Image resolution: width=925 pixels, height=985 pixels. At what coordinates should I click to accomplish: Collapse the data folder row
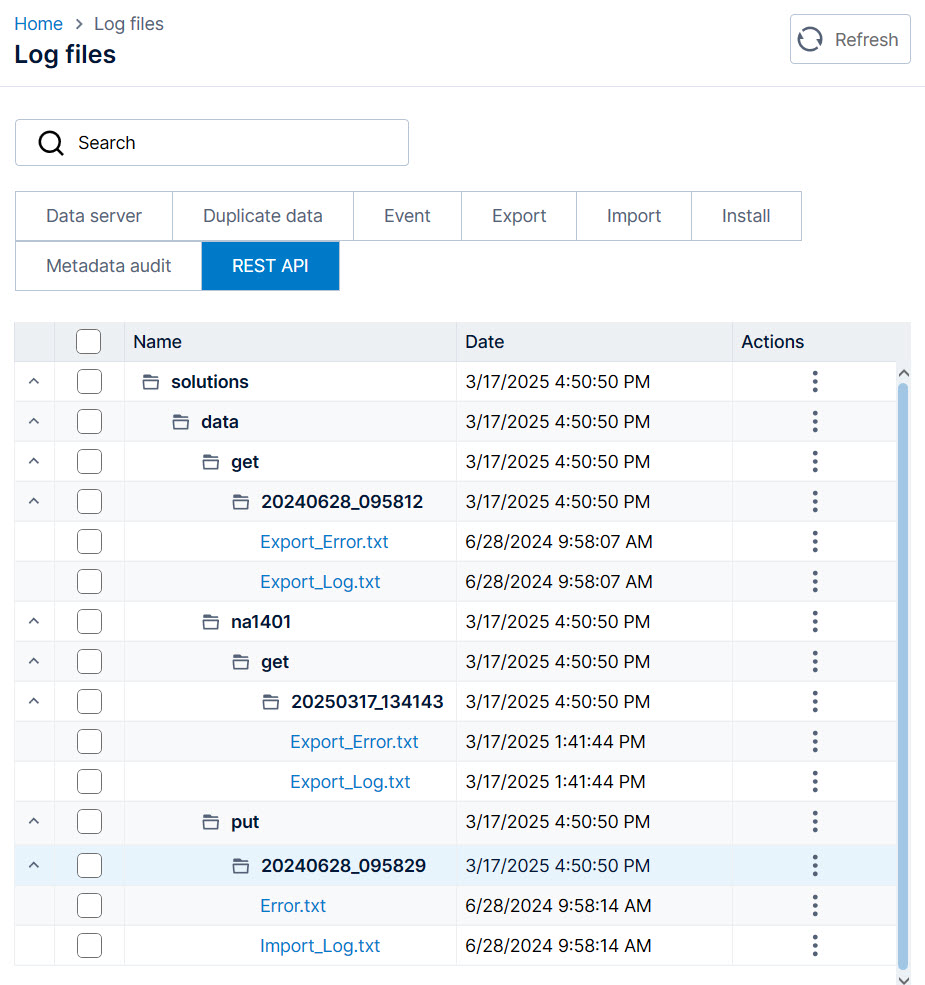33,421
